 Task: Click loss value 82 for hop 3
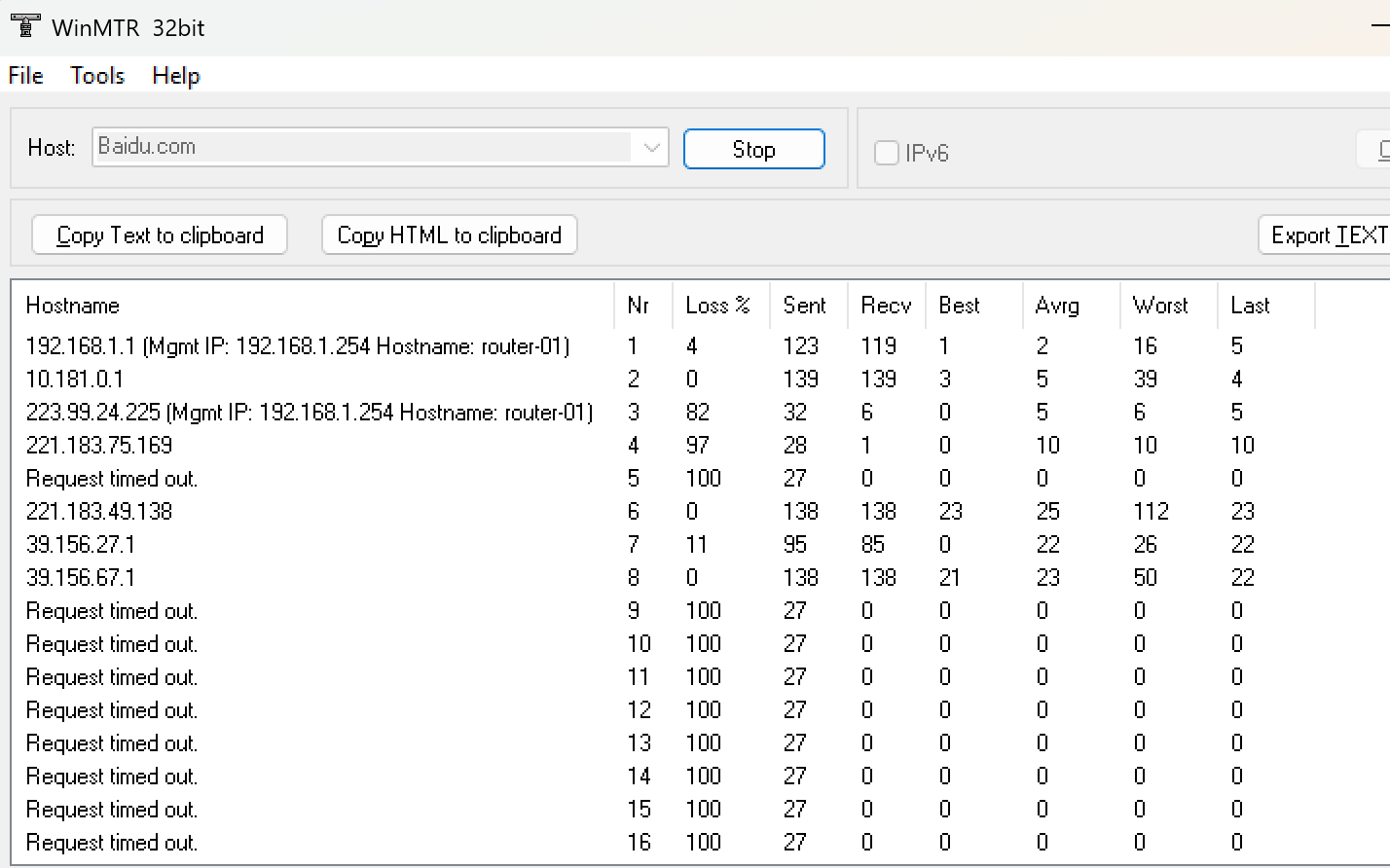(698, 413)
